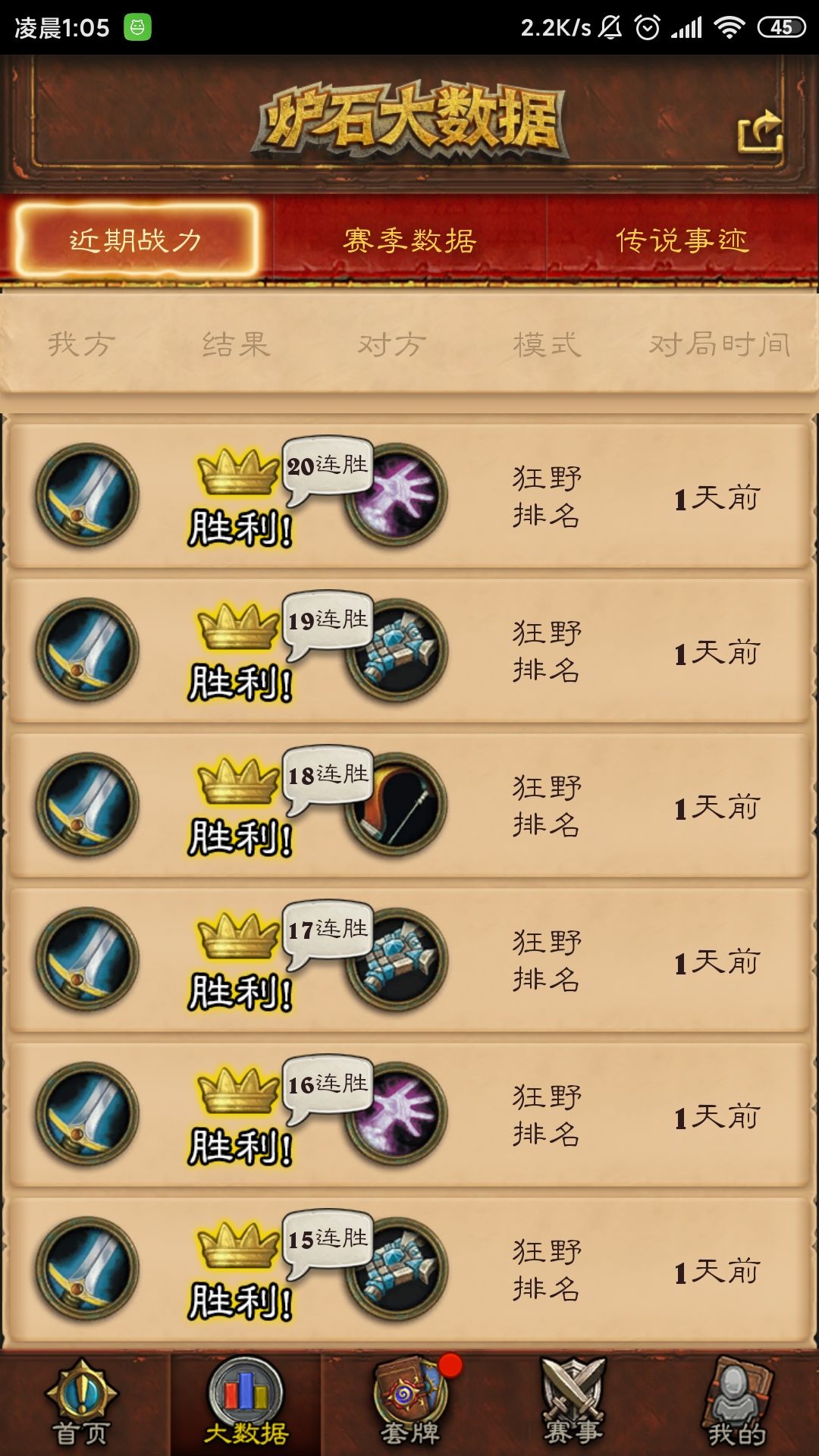This screenshot has height=1456, width=819.
Task: Tap opponent paladin icon in 19连胜 row
Action: coord(397,651)
